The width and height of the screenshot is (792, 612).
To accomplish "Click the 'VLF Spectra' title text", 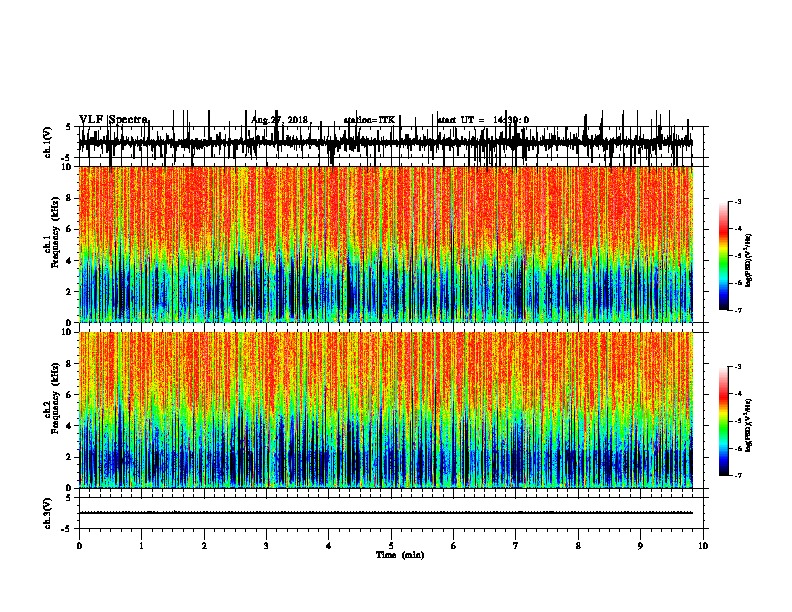I will click(x=114, y=120).
